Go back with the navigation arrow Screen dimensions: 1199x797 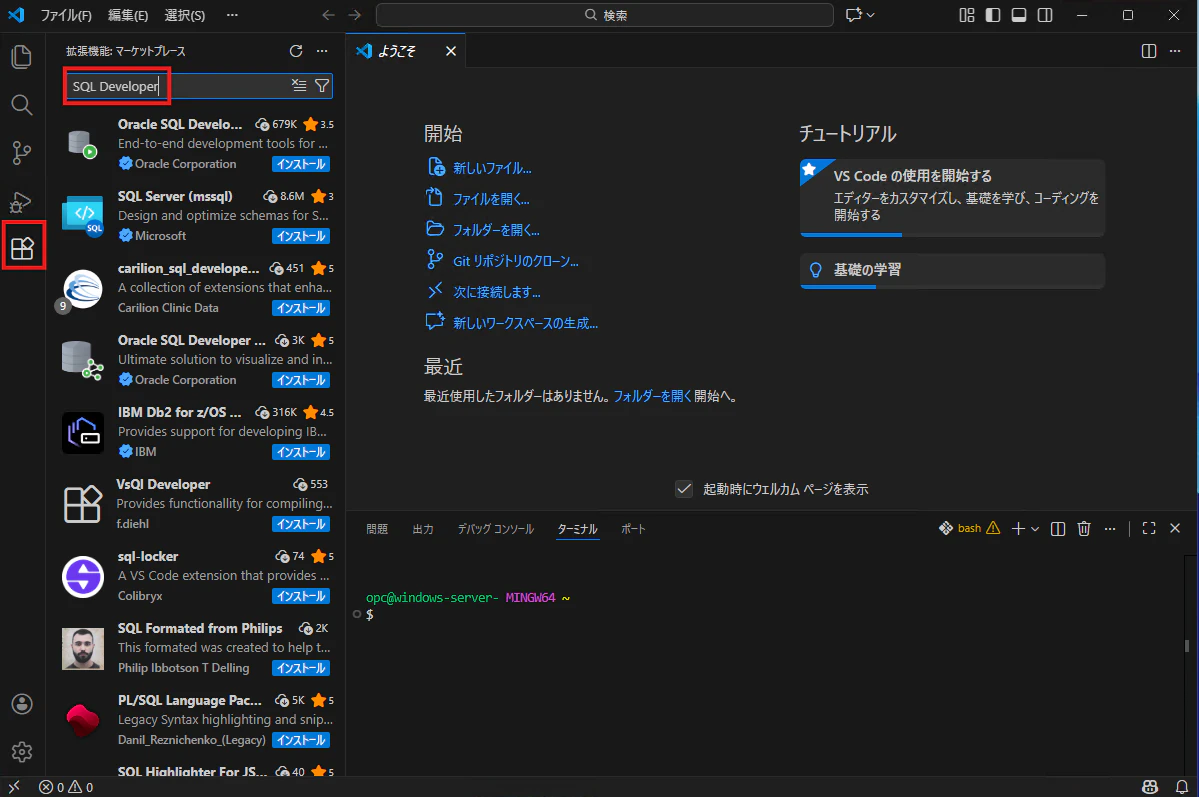(329, 15)
